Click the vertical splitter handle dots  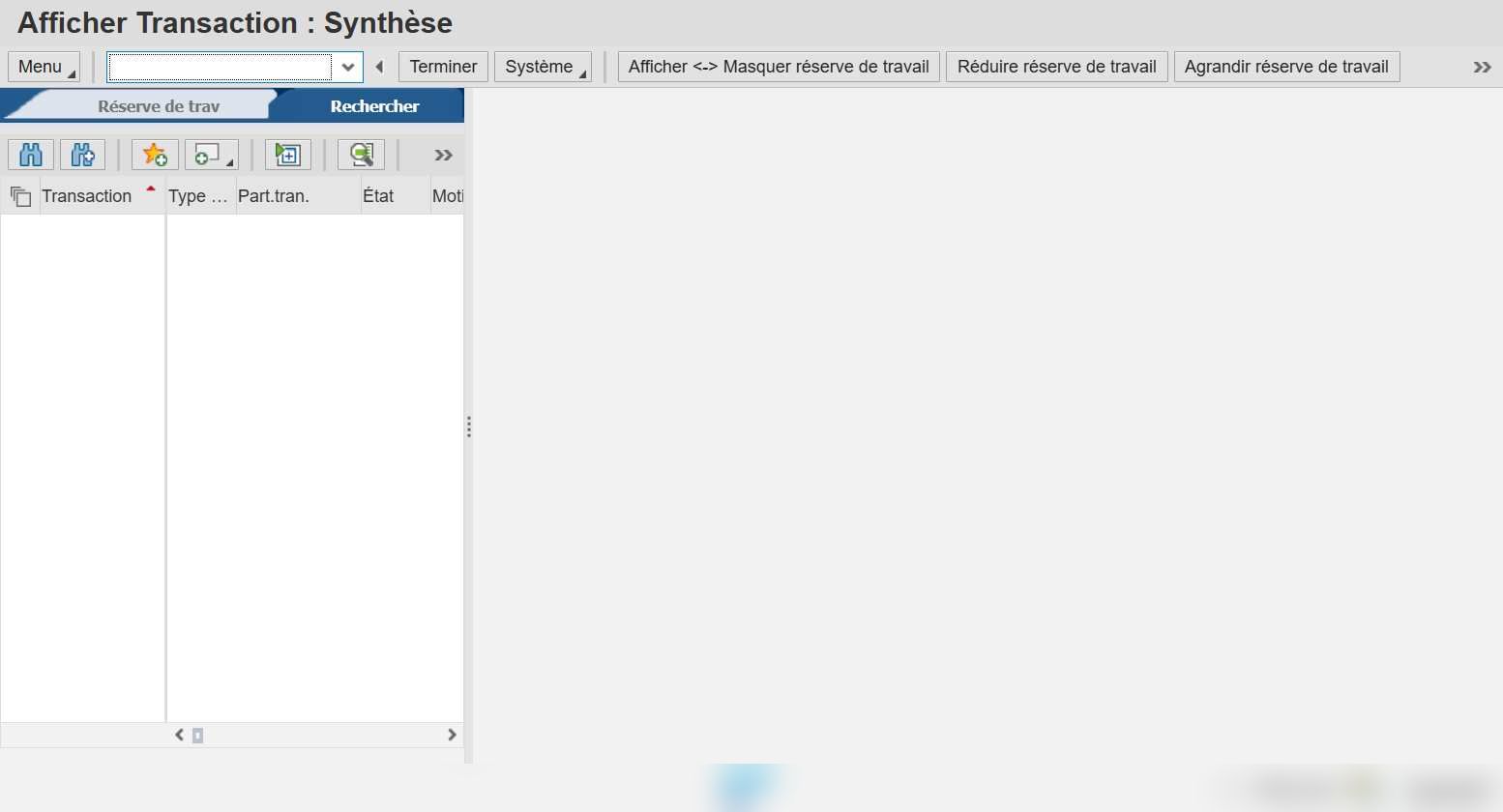[468, 427]
